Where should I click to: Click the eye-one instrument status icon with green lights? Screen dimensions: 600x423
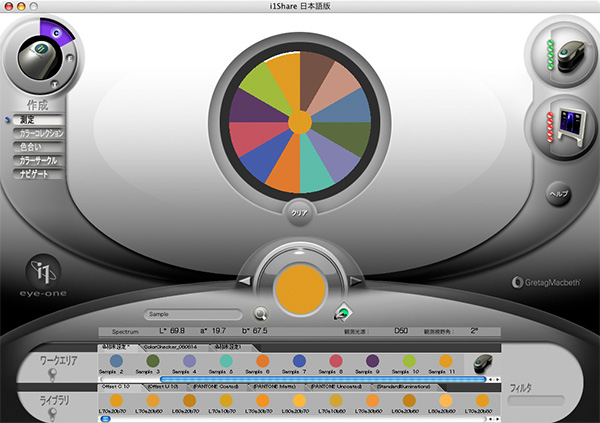566,56
